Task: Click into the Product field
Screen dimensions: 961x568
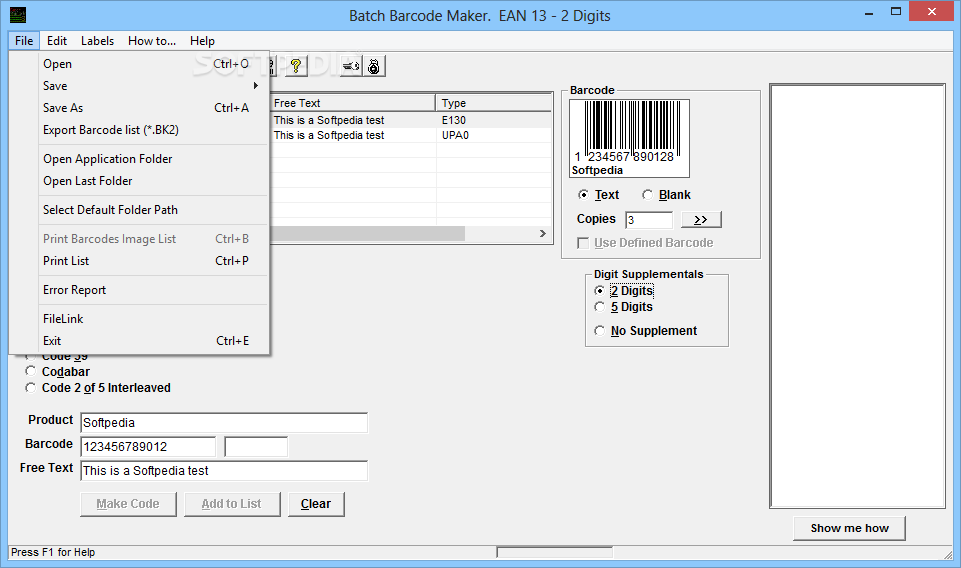Action: (224, 423)
